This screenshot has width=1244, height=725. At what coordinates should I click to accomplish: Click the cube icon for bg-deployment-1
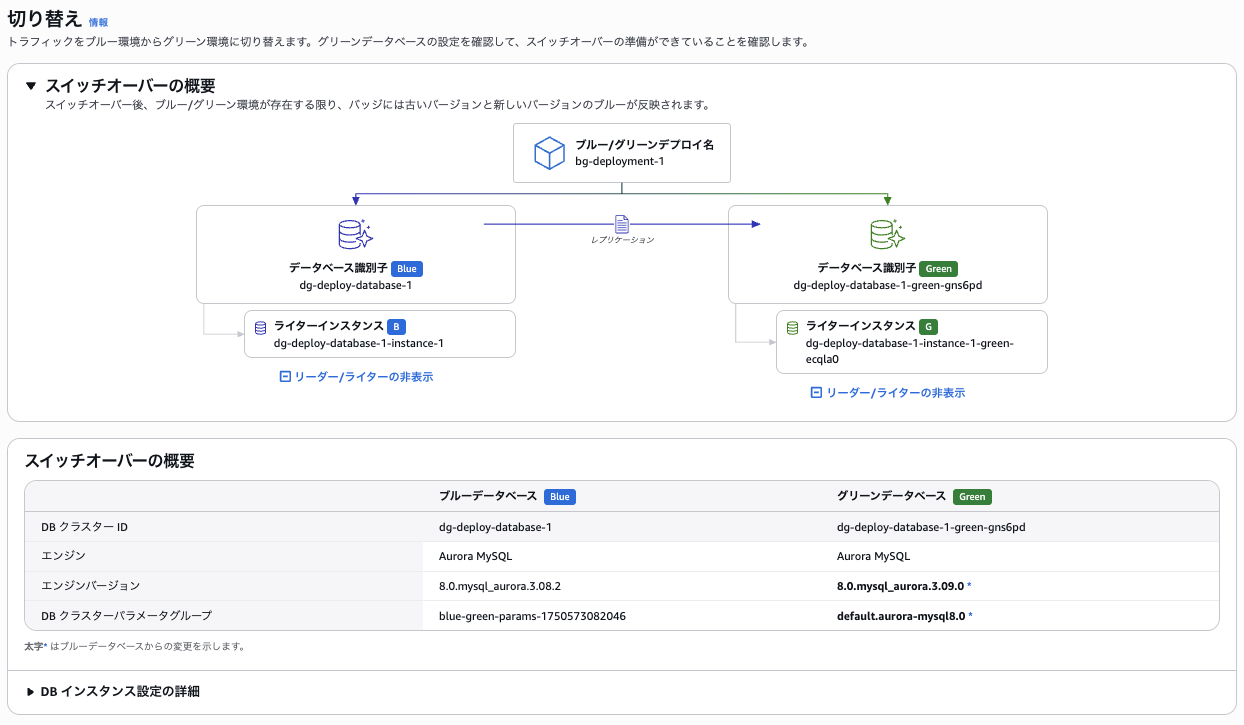(549, 153)
